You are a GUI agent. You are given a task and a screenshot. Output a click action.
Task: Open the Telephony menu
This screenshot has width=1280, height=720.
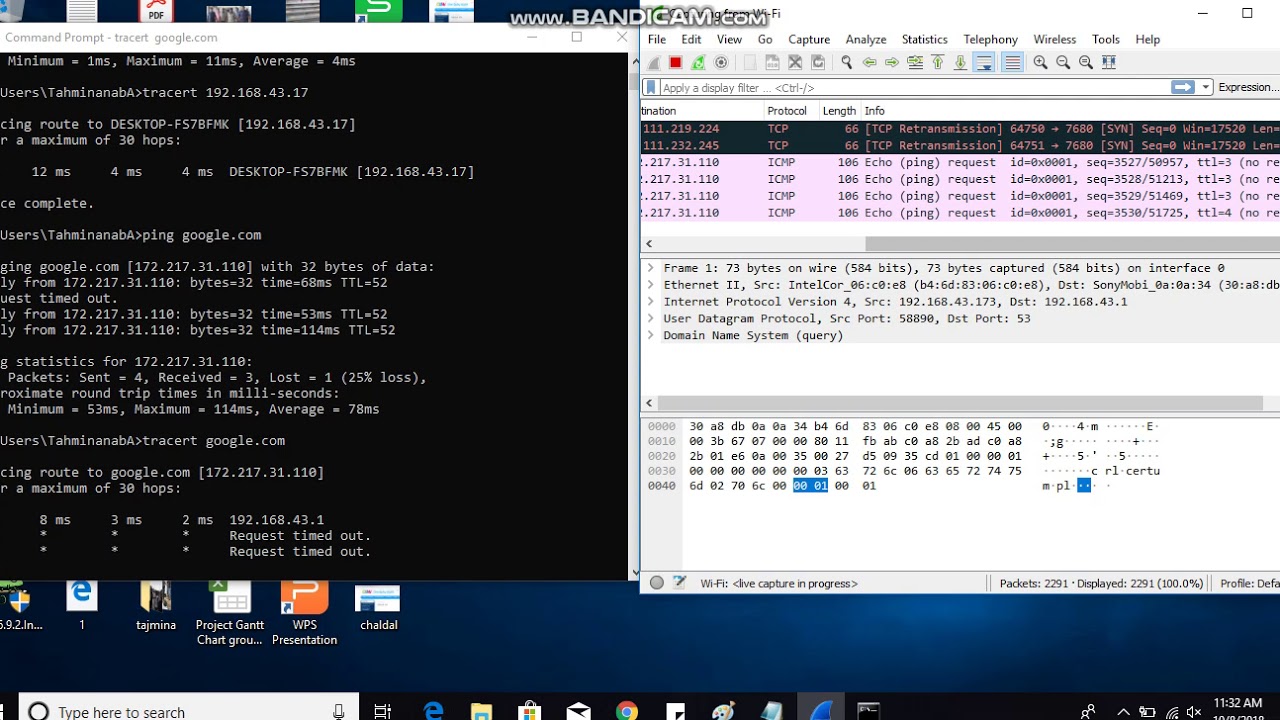tap(990, 39)
